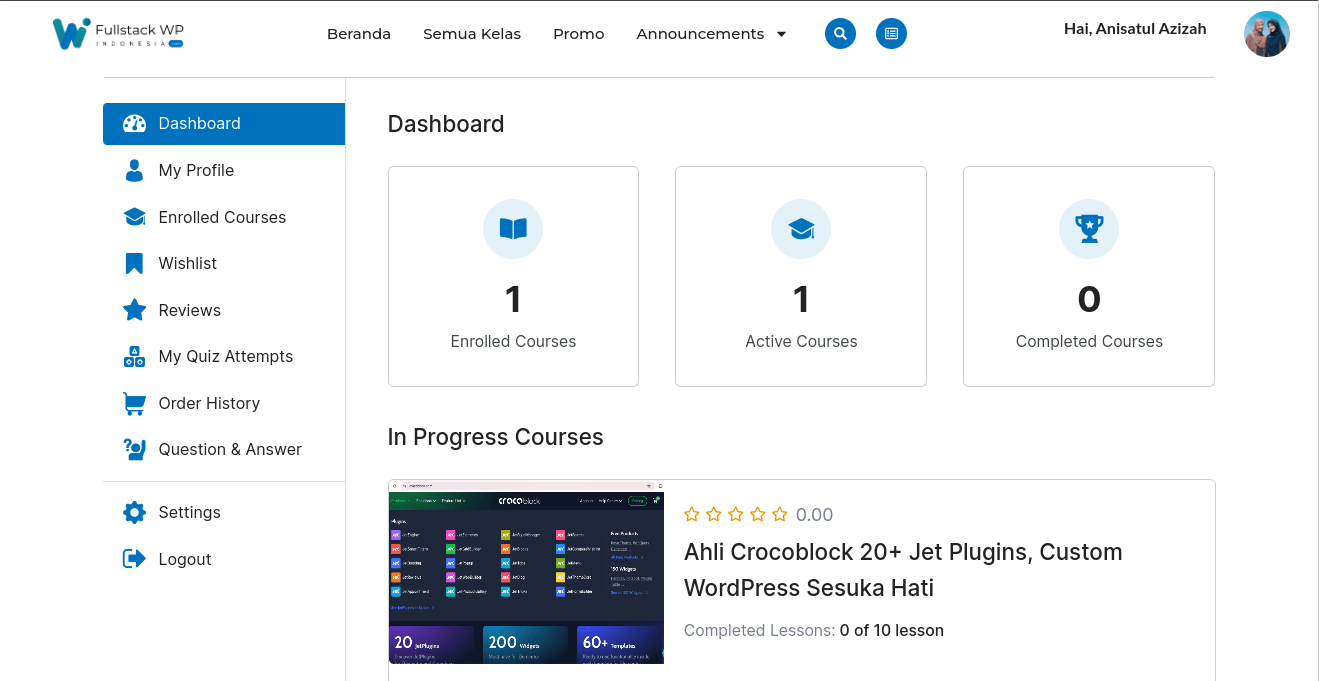The width and height of the screenshot is (1319, 681).
Task: Click the first rating star of the course
Action: [692, 514]
